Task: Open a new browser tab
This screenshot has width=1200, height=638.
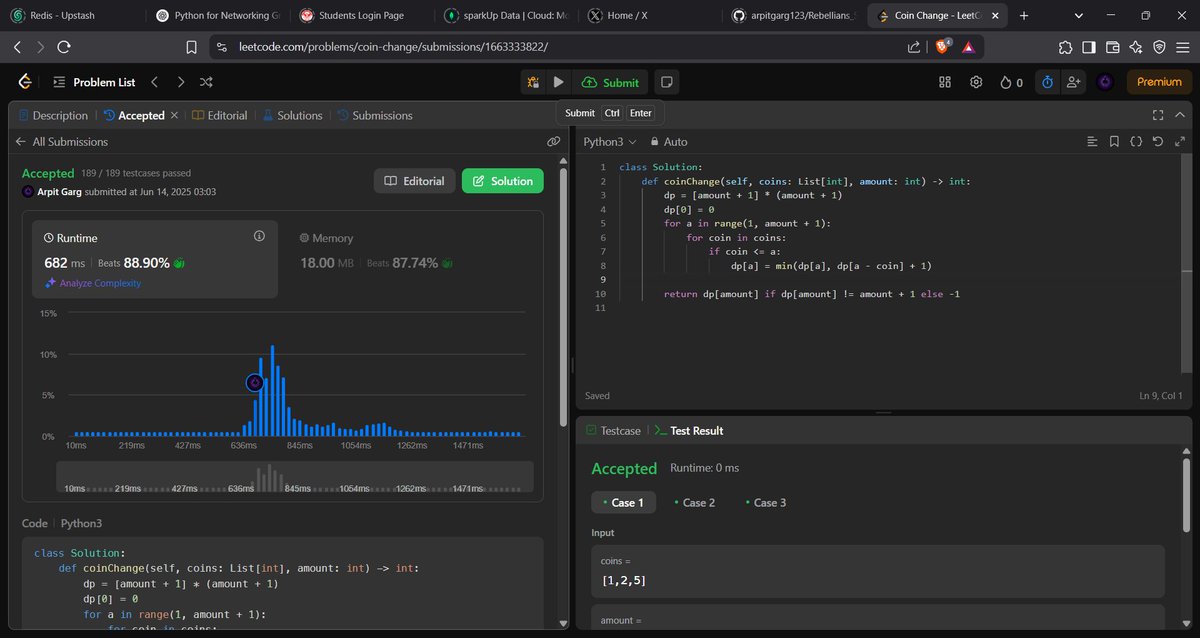Action: 1024,16
